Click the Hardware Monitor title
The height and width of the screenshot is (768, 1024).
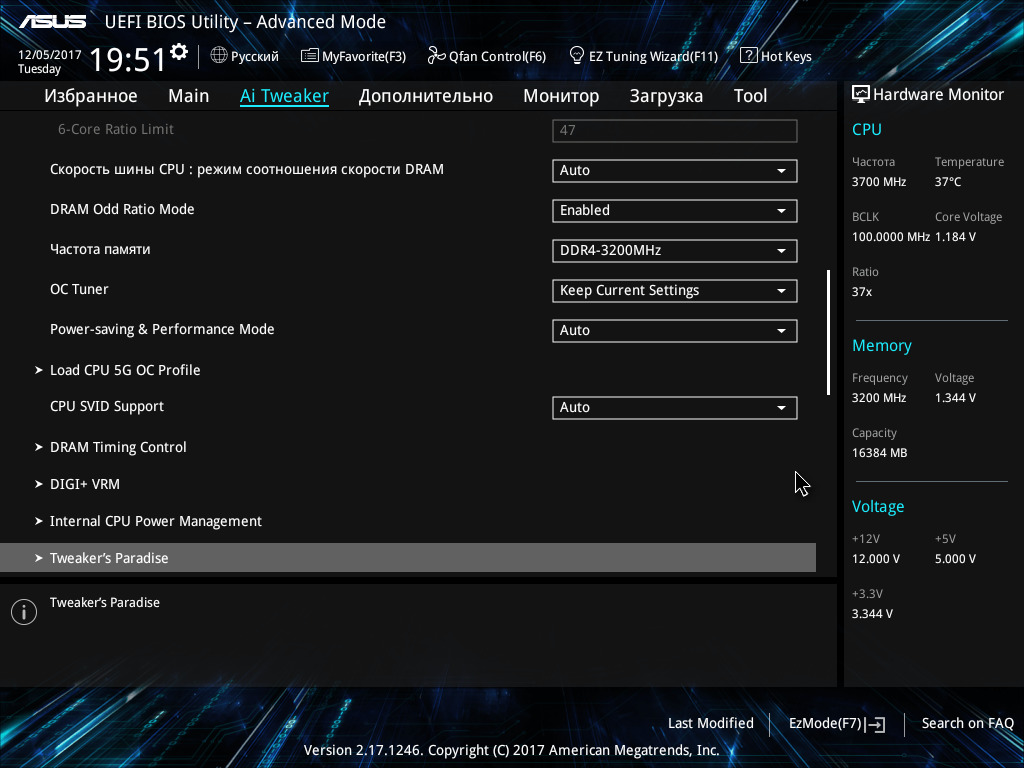(938, 95)
